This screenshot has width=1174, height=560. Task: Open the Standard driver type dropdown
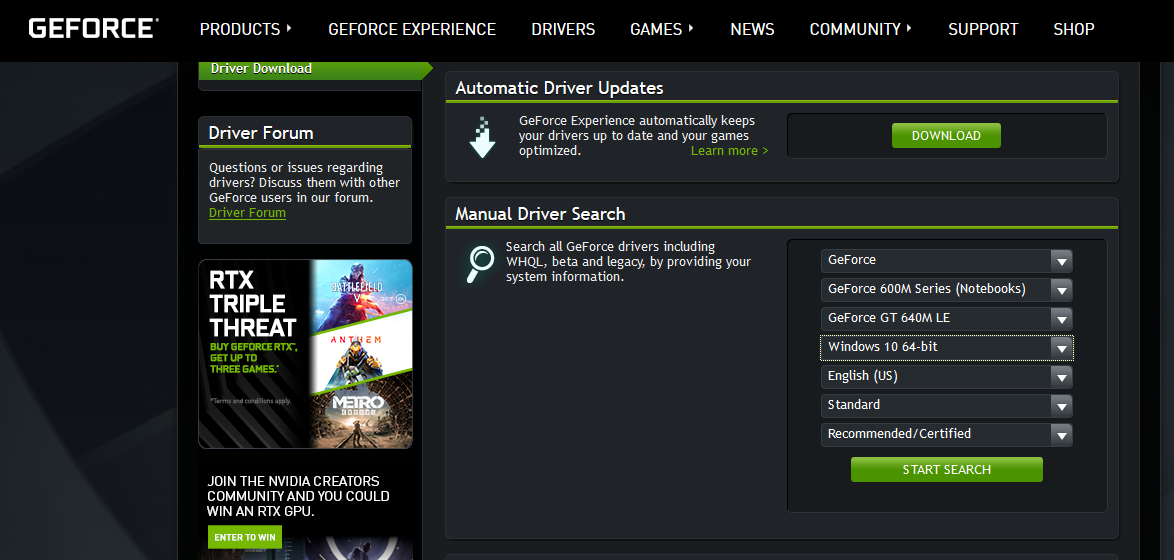946,405
